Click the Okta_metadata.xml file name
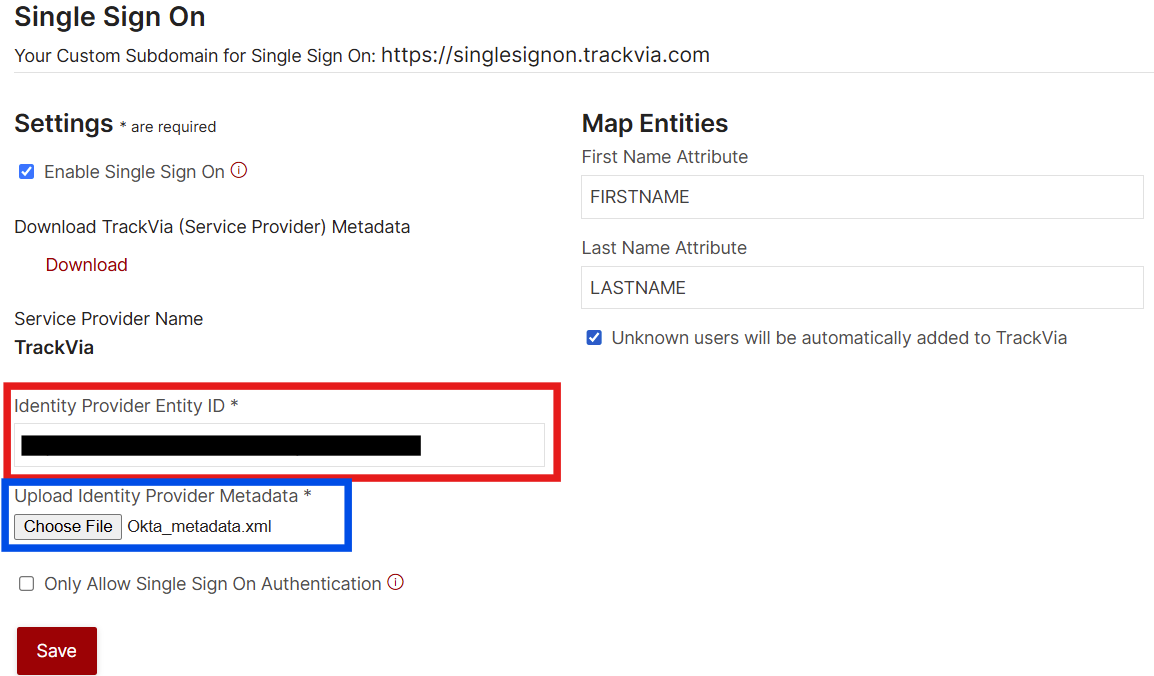 (199, 527)
